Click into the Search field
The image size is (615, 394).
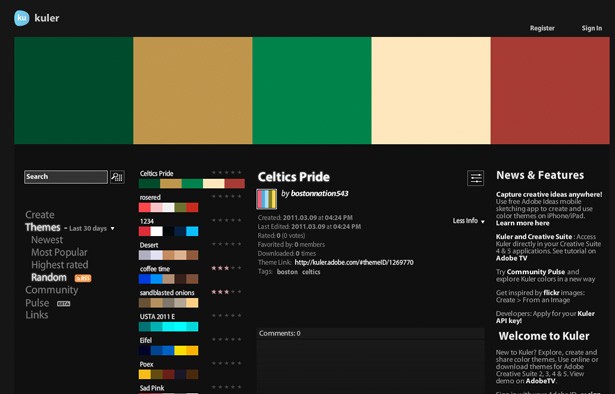(66, 177)
